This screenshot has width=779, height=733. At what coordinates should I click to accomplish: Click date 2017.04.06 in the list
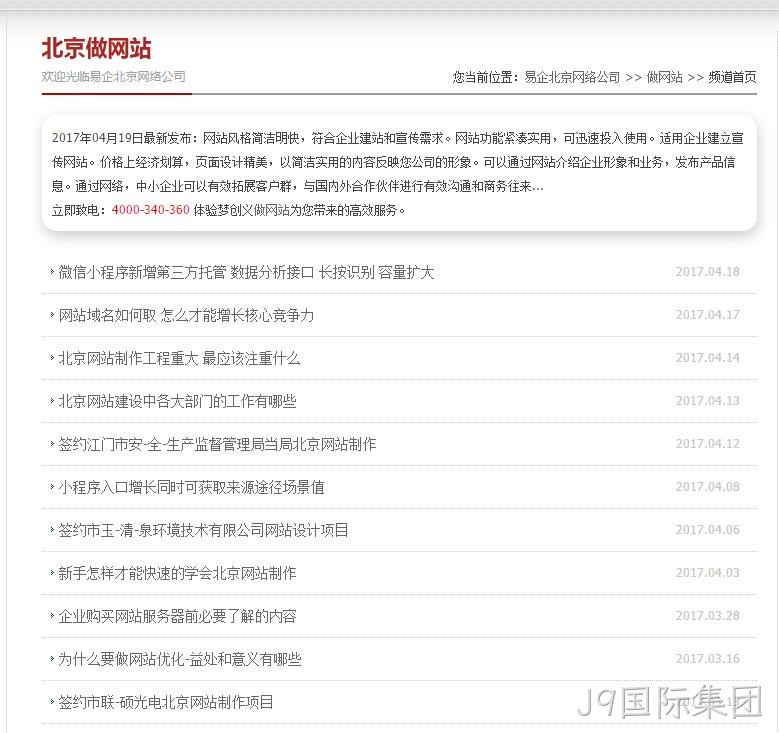pyautogui.click(x=707, y=530)
